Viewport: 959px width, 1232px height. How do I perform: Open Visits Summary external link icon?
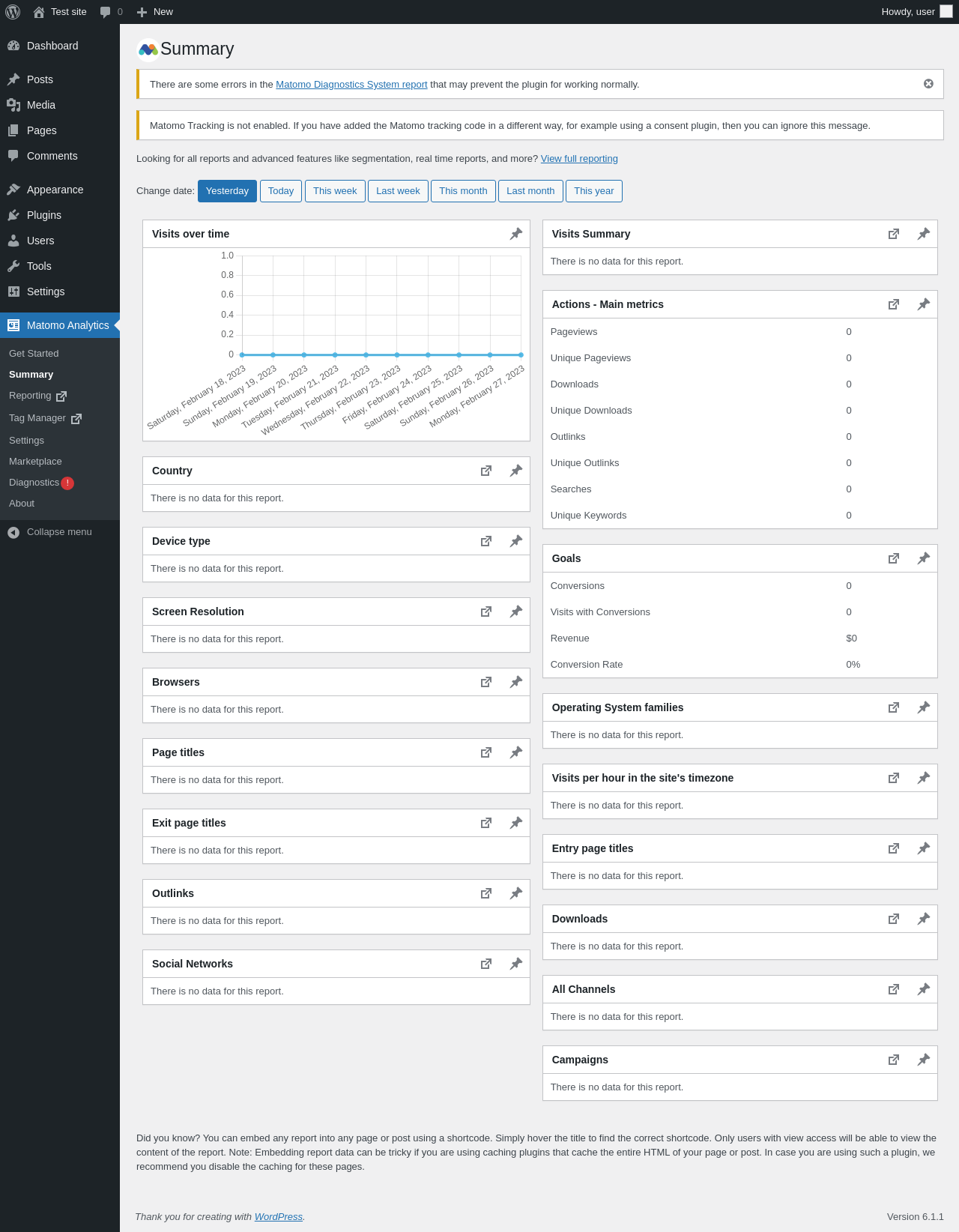point(894,234)
